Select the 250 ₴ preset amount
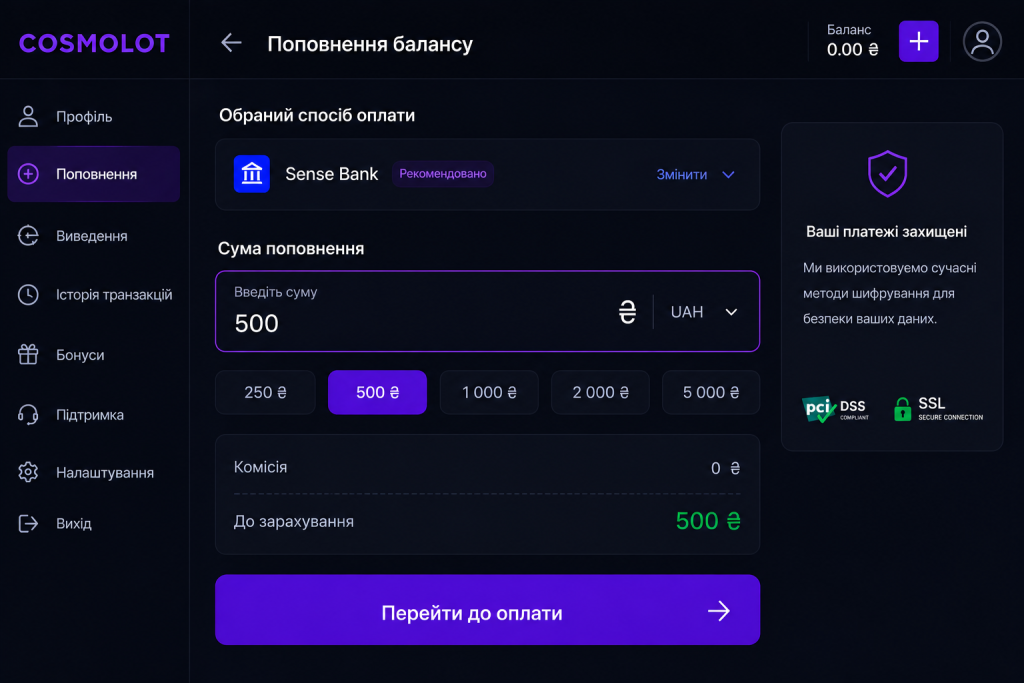1024x683 pixels. pyautogui.click(x=265, y=392)
